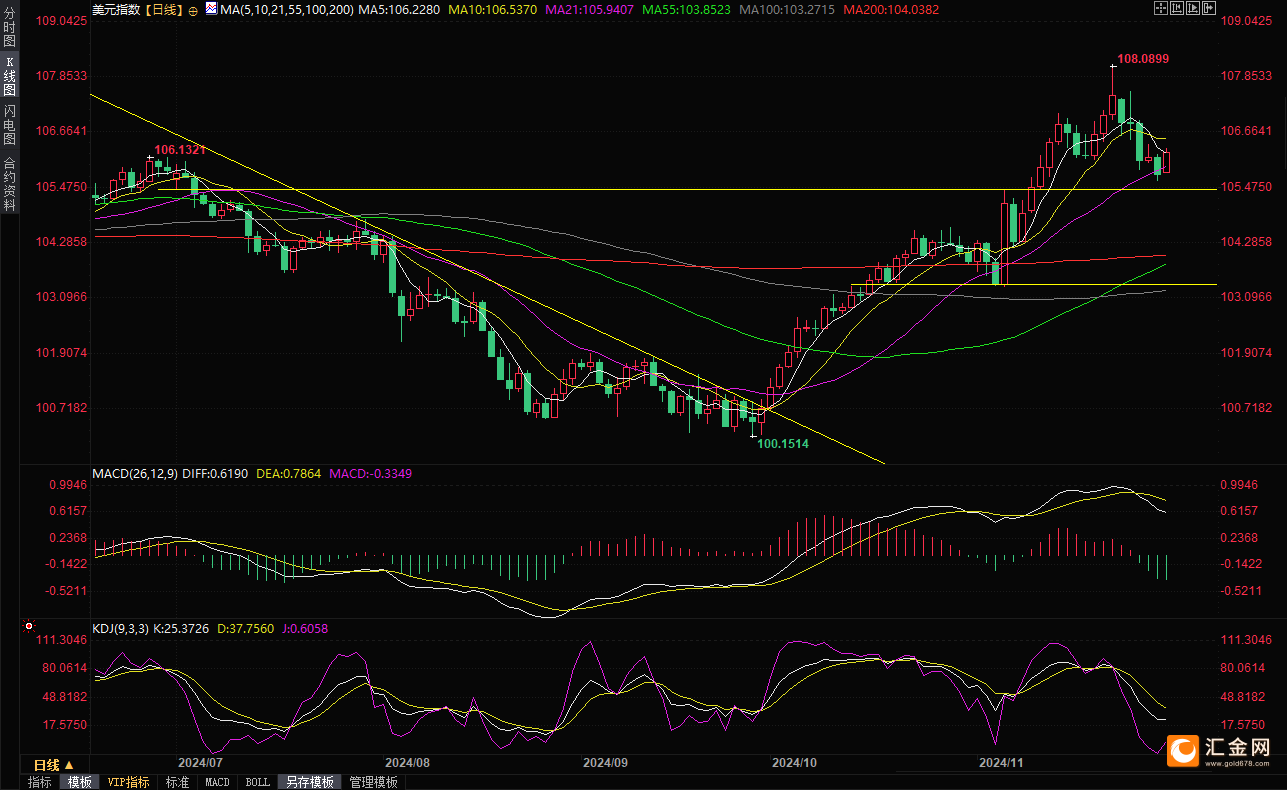Click the KDJ(9,3,3) indicator label
The height and width of the screenshot is (790, 1287).
point(120,629)
